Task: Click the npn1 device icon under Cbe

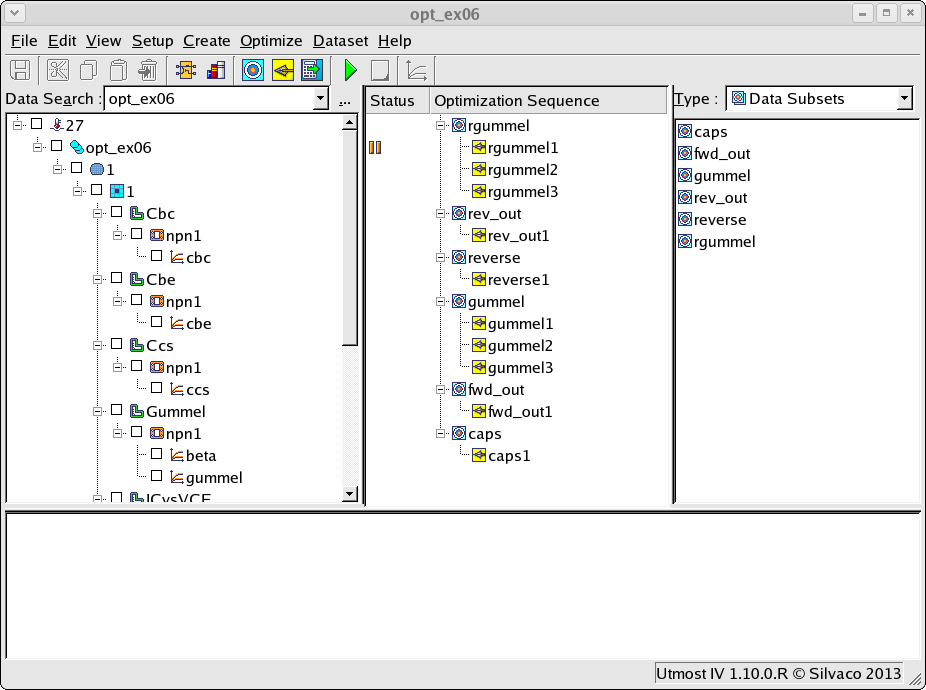Action: coord(156,301)
